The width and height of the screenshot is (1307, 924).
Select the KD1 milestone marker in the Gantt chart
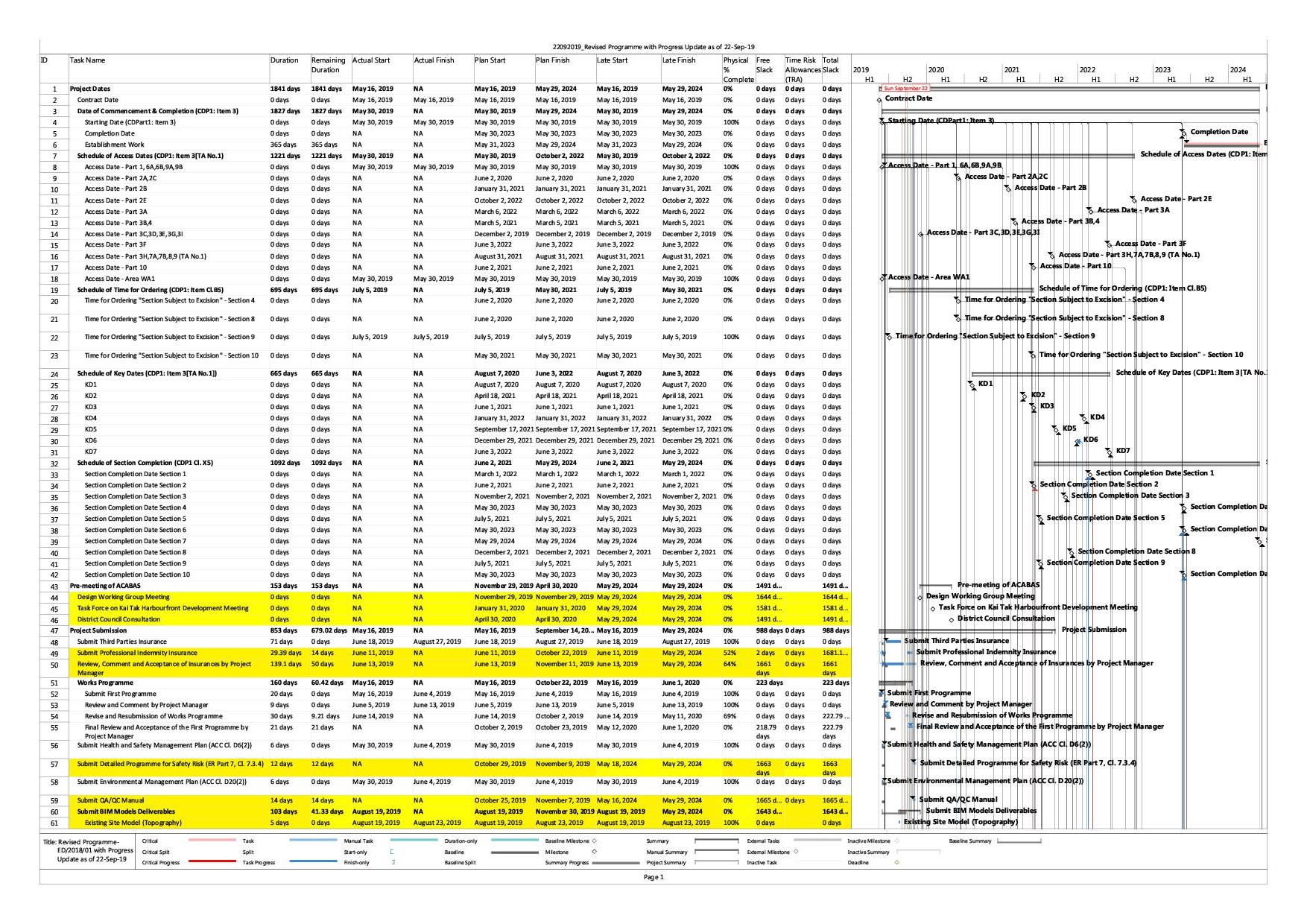tap(972, 385)
